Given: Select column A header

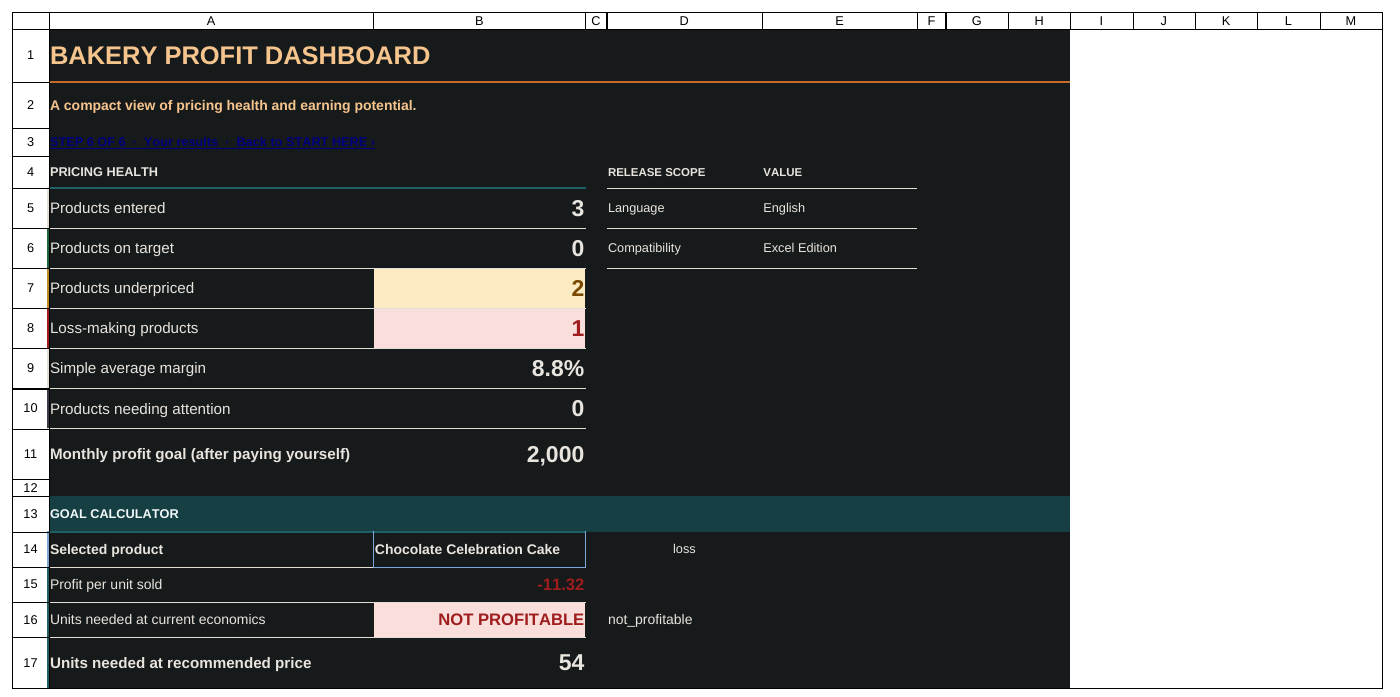Looking at the screenshot, I should (x=211, y=21).
